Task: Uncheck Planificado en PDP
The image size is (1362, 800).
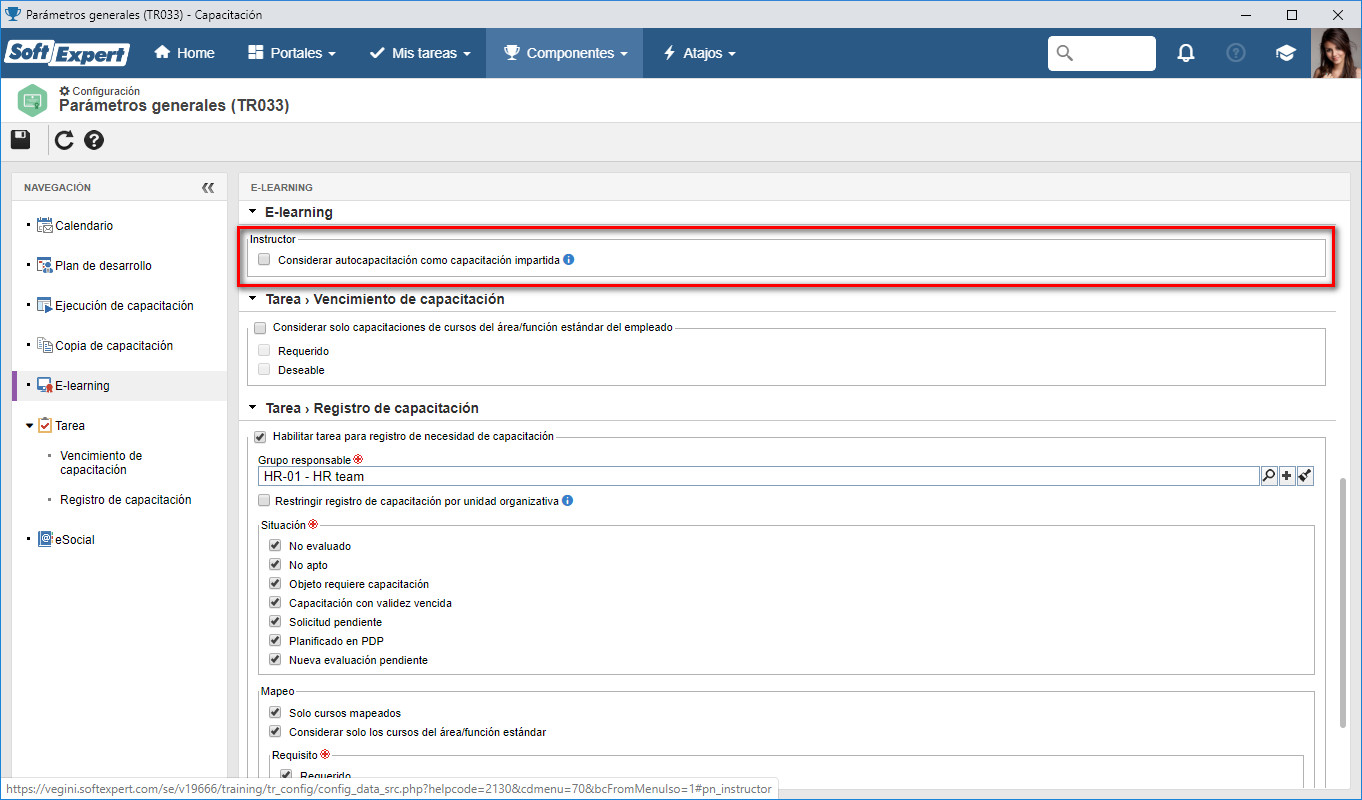Action: [275, 641]
